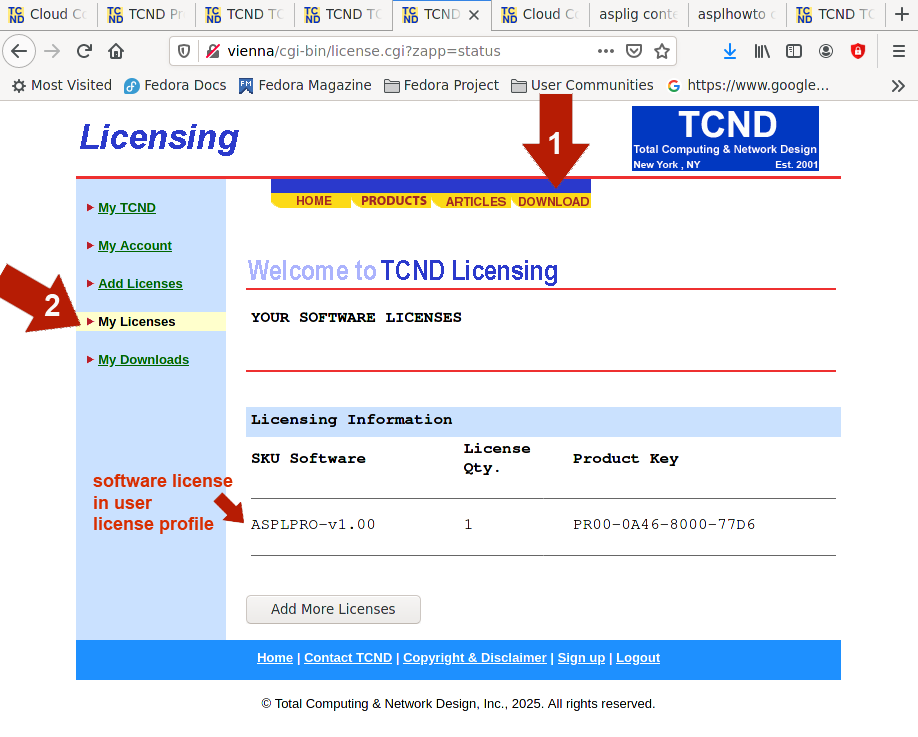Open the Firefox downloads arrow icon
This screenshot has height=737, width=918.
coord(730,51)
